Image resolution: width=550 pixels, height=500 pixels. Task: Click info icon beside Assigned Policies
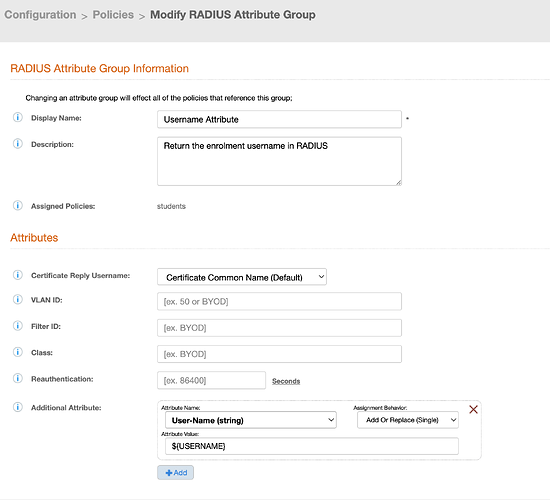click(18, 205)
